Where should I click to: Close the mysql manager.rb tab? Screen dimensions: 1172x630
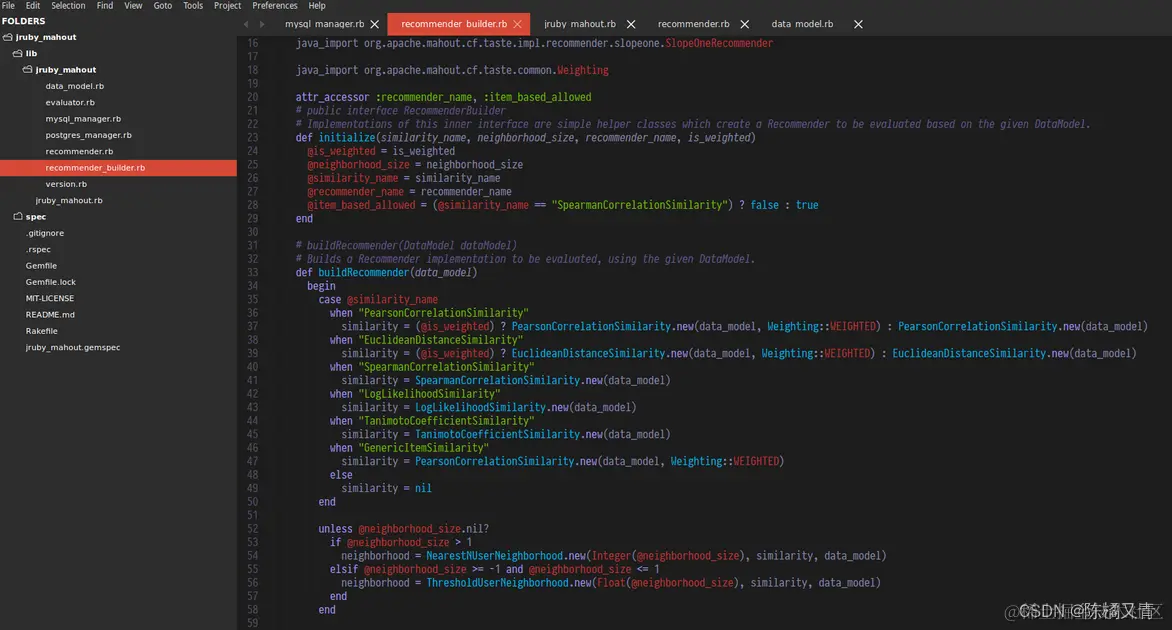374,24
